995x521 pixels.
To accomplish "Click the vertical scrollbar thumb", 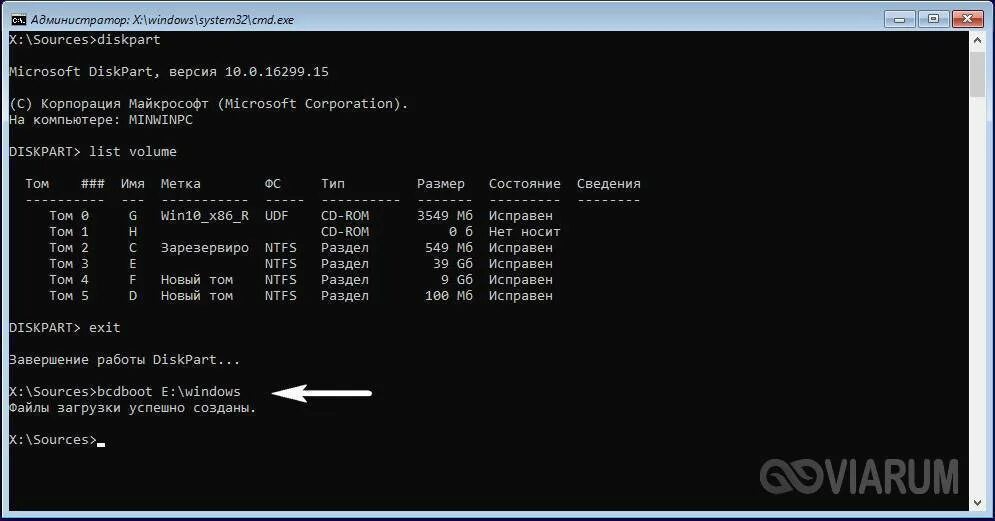I will (977, 74).
